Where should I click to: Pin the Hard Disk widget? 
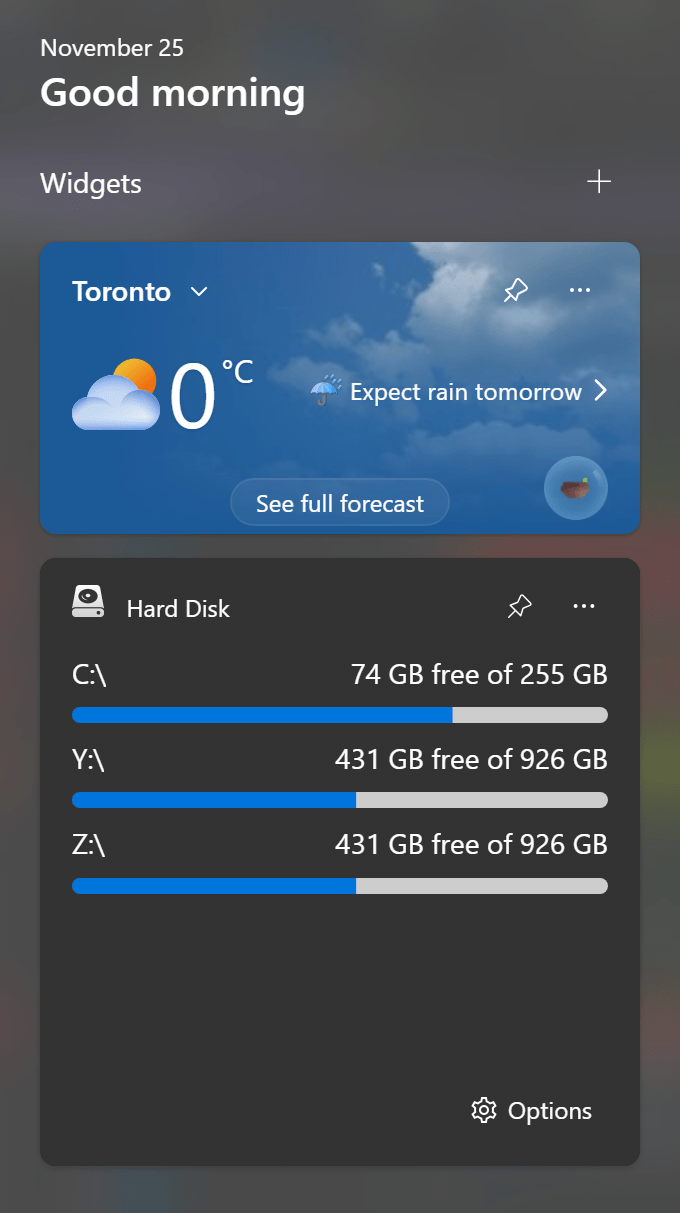tap(519, 606)
